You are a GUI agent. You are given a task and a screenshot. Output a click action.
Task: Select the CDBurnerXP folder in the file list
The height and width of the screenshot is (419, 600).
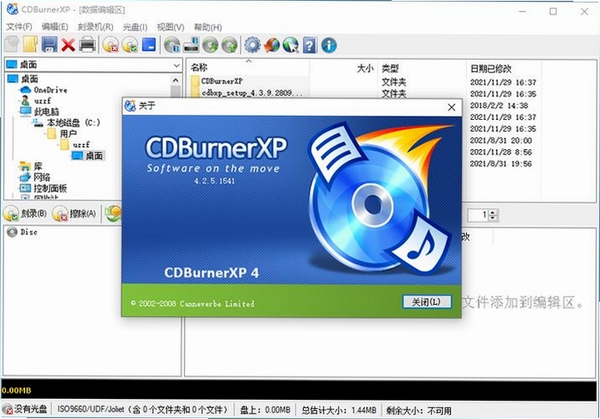point(222,81)
